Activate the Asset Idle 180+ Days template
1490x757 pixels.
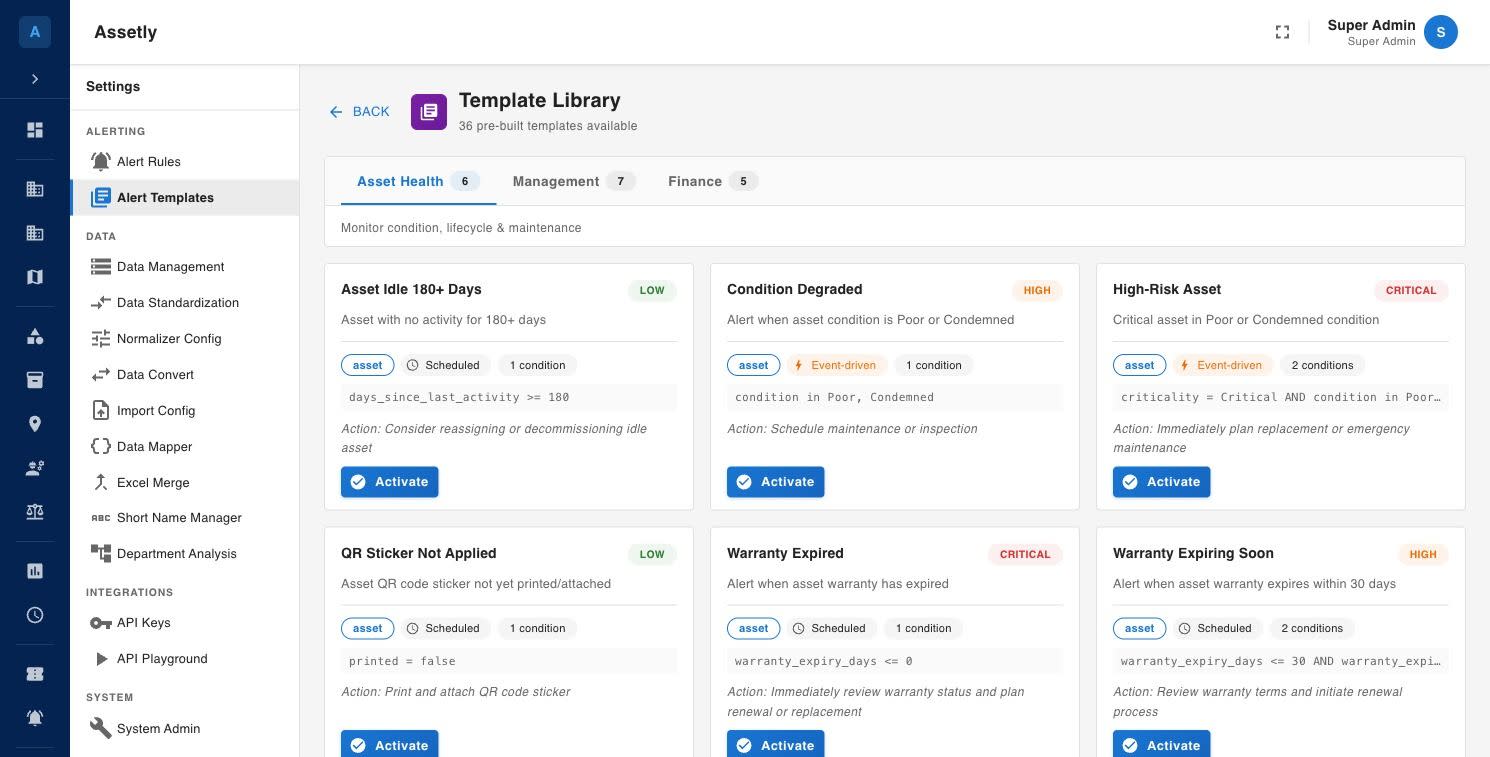[x=390, y=482]
